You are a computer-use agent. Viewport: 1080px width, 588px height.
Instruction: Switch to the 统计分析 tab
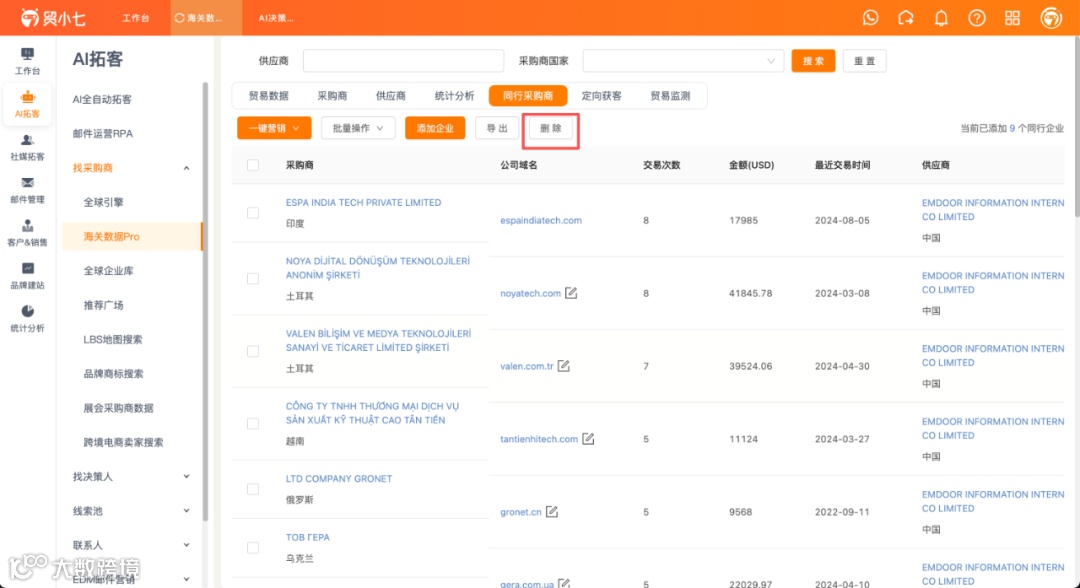click(454, 96)
